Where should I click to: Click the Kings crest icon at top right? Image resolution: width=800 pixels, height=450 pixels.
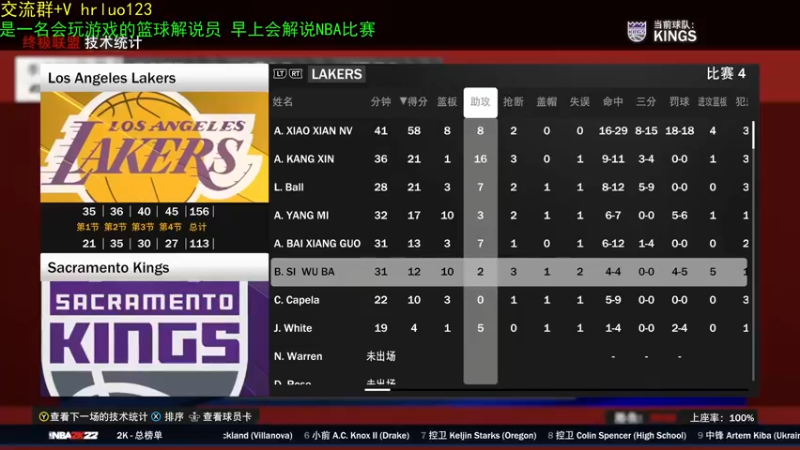[x=636, y=31]
